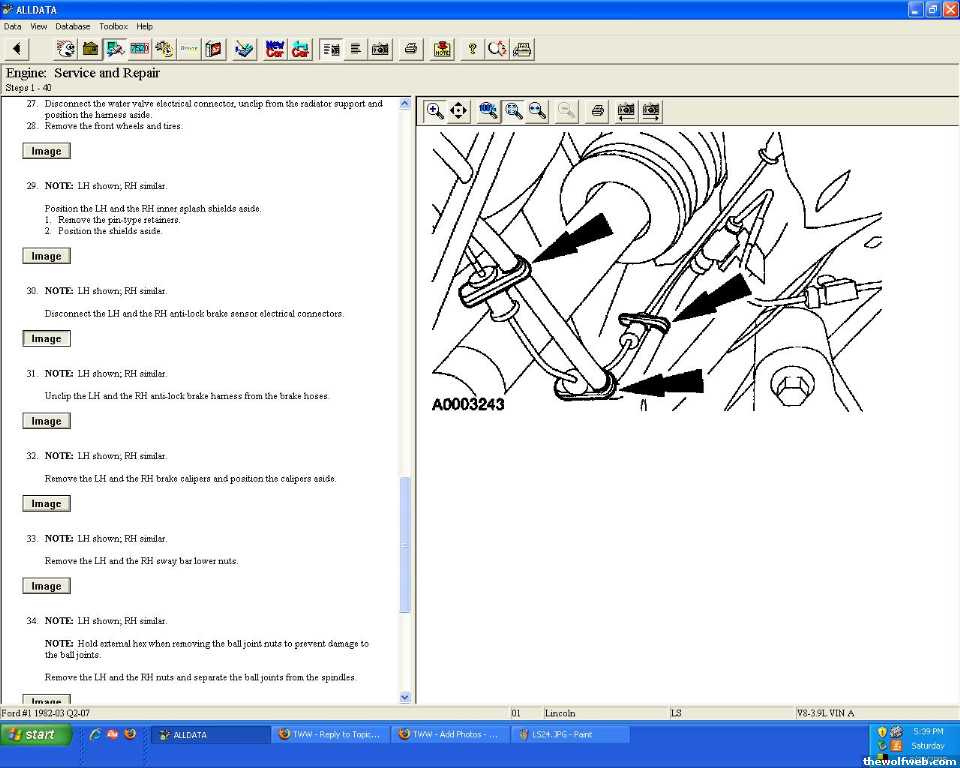Go to previous image camera icon
960x768 pixels.
point(626,111)
